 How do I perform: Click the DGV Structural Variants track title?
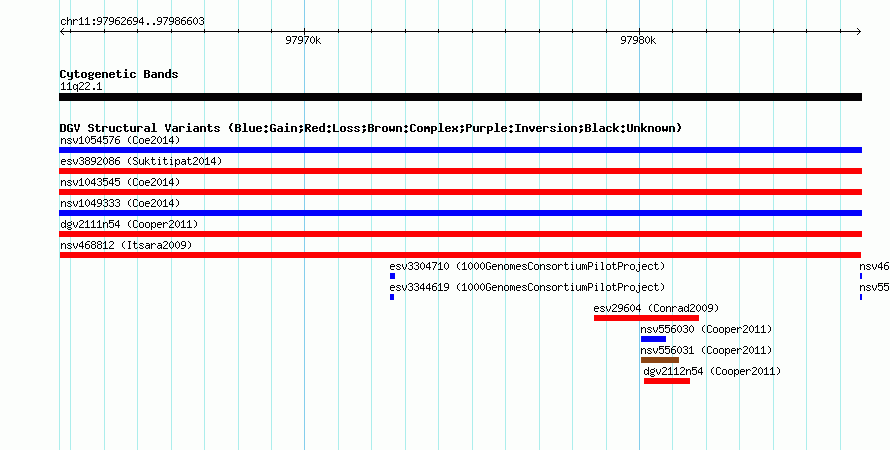click(x=371, y=128)
